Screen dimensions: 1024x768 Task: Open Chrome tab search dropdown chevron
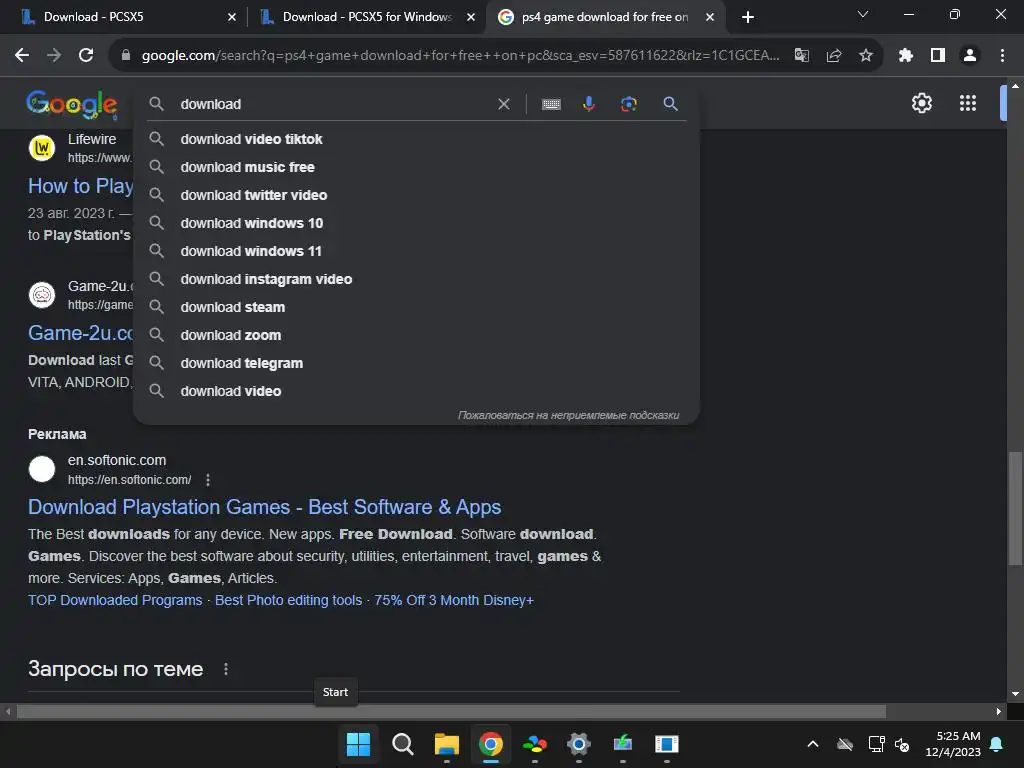863,14
